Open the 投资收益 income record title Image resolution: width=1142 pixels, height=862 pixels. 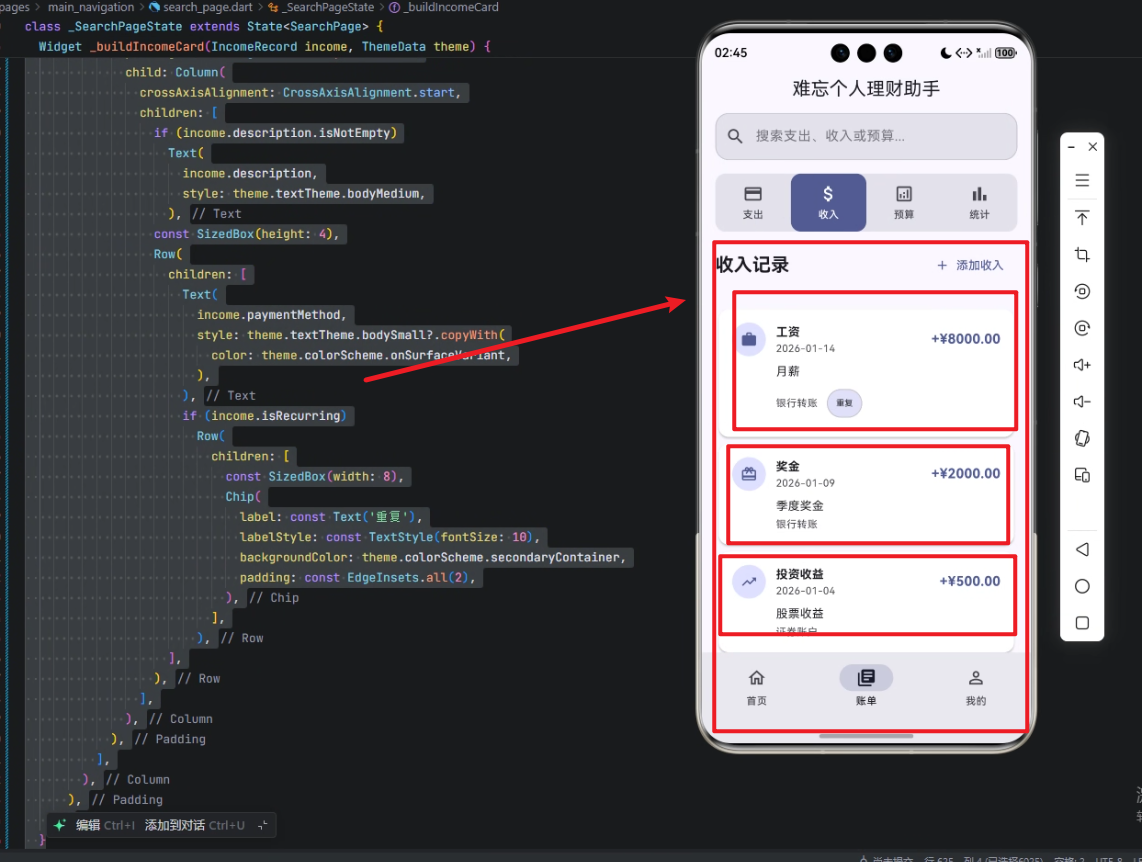(x=800, y=574)
